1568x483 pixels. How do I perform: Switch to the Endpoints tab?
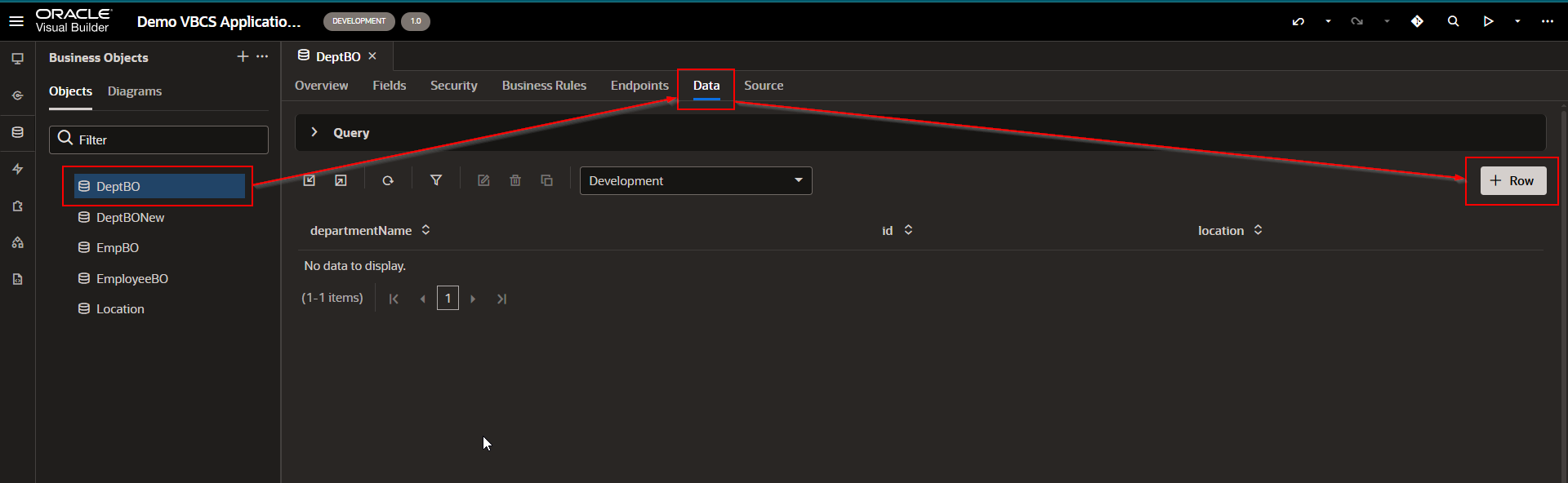pyautogui.click(x=639, y=86)
